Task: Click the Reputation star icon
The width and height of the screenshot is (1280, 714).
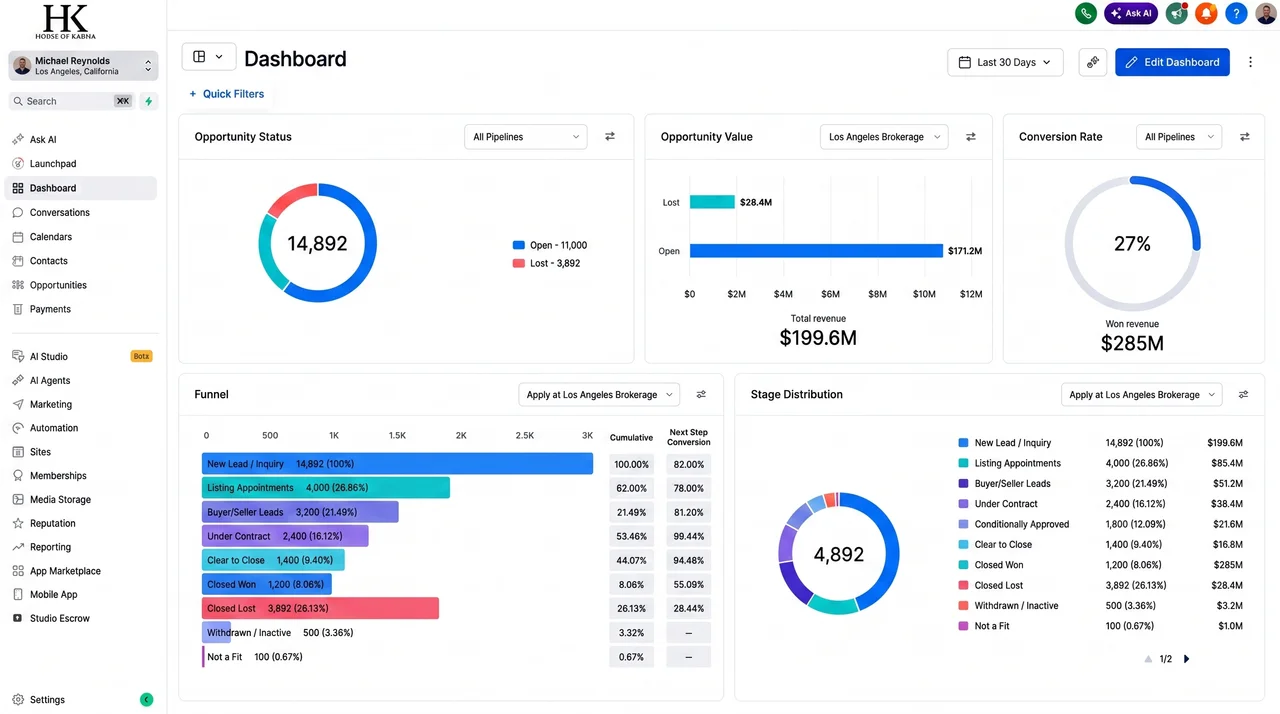Action: (x=18, y=524)
